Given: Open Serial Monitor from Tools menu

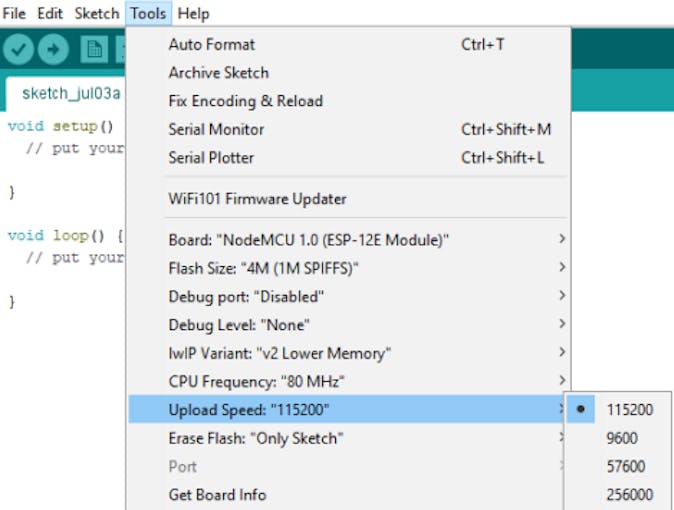Looking at the screenshot, I should click(x=216, y=129).
